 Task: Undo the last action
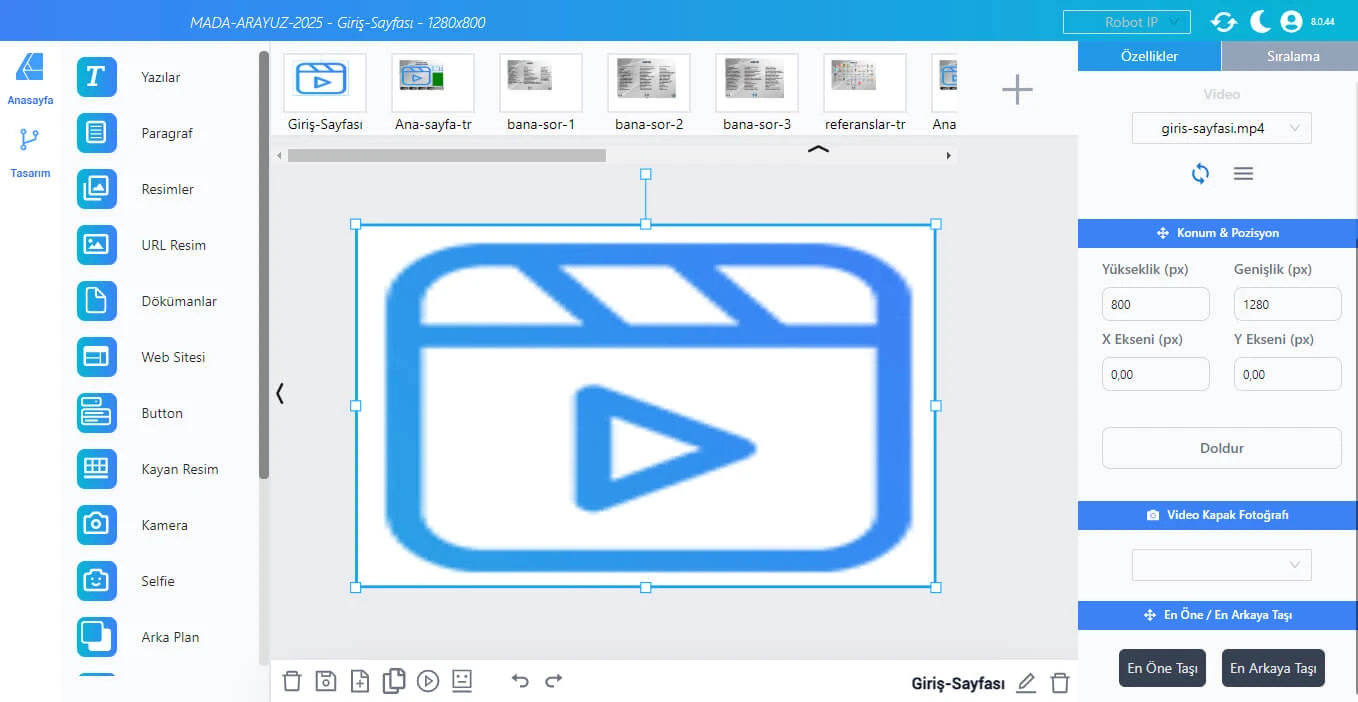click(520, 681)
